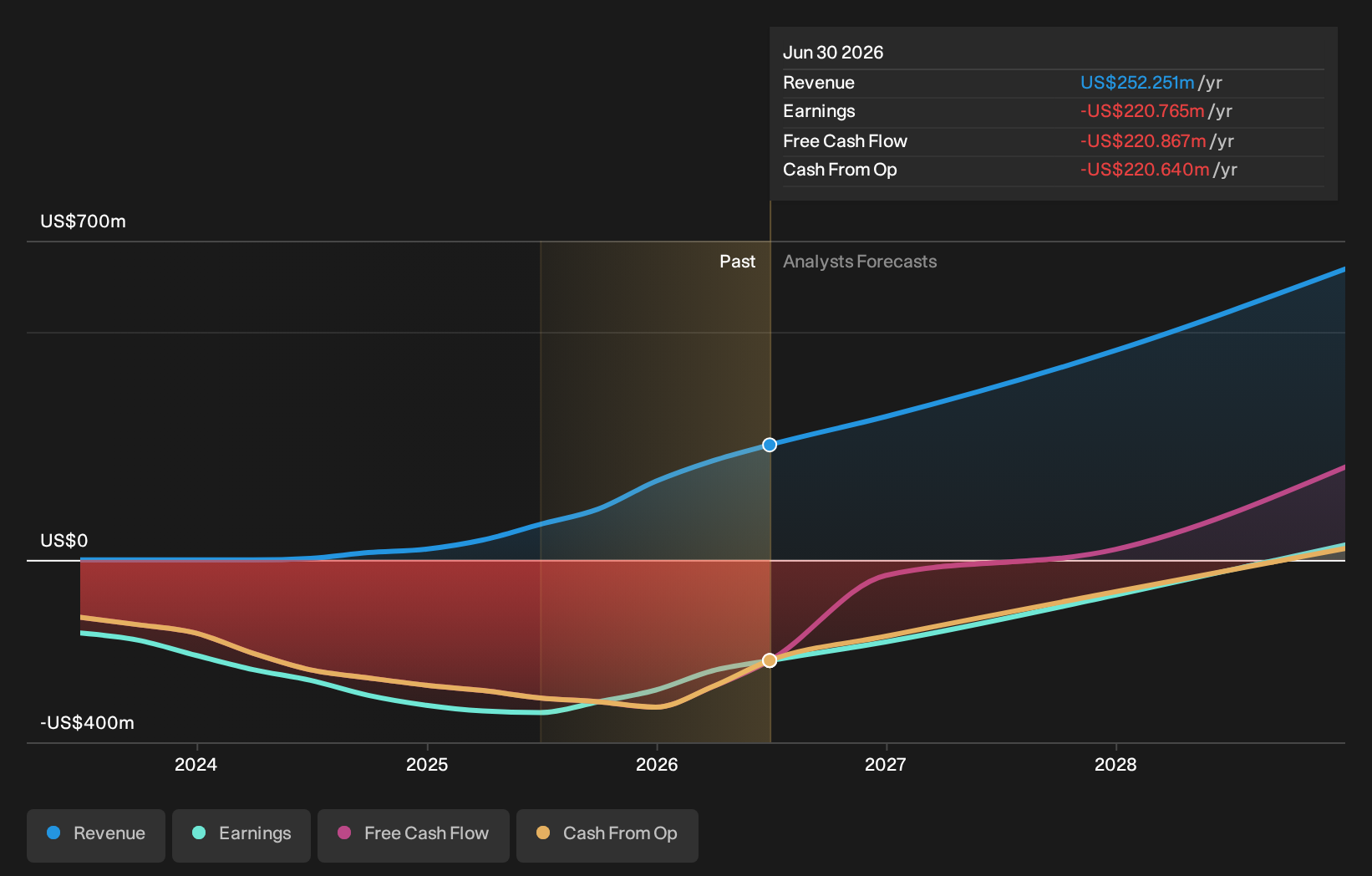Select the 2028 x-axis label
The width and height of the screenshot is (1372, 876).
(x=1116, y=764)
